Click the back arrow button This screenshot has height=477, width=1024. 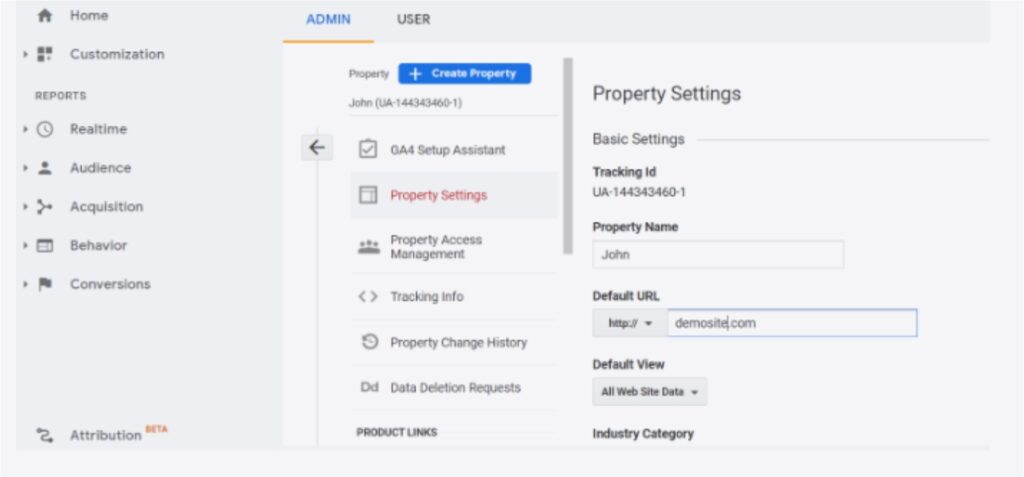(317, 148)
